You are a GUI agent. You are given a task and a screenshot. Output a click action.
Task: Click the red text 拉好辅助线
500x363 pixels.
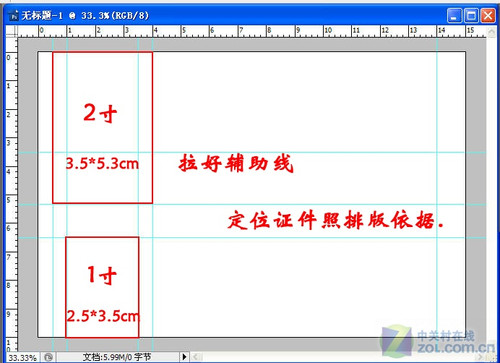point(236,163)
